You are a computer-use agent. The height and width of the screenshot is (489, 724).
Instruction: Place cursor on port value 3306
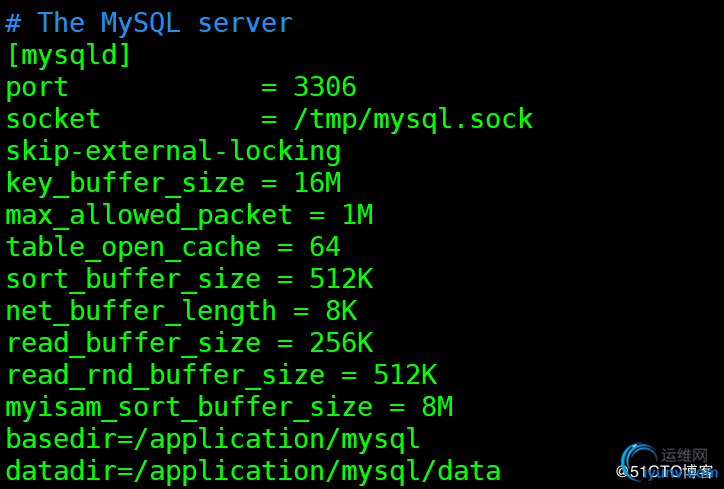(x=324, y=87)
